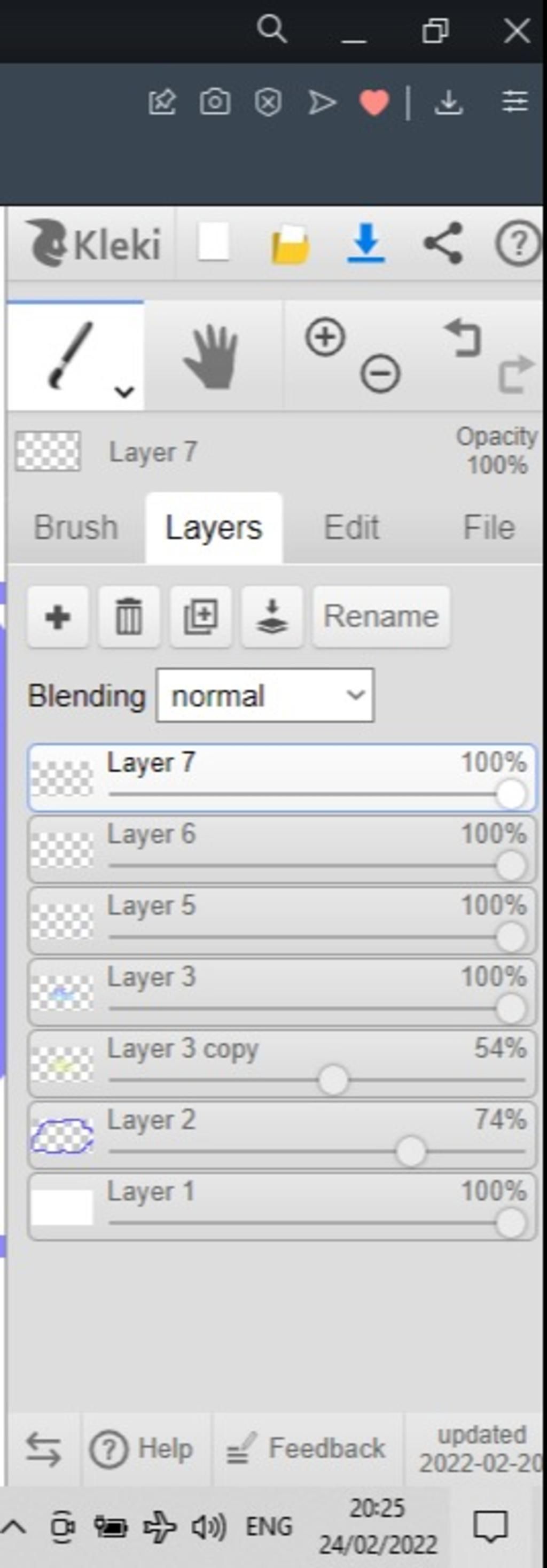Select the Layer 2 thumbnail

tap(62, 1136)
